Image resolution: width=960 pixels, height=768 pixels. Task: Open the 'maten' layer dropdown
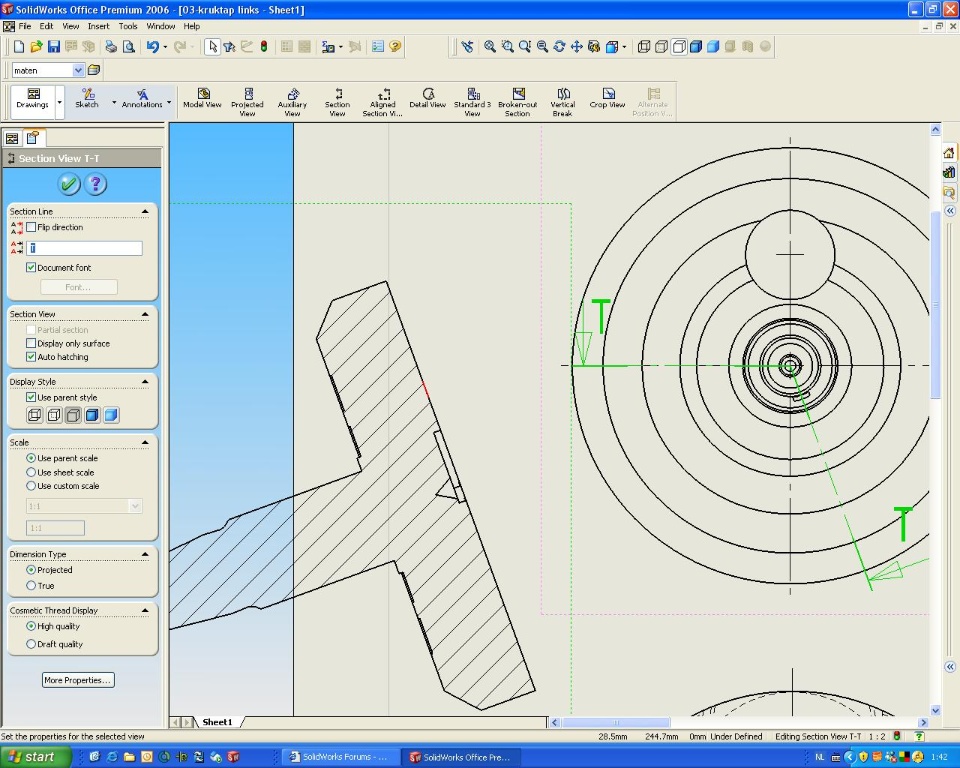tap(78, 70)
